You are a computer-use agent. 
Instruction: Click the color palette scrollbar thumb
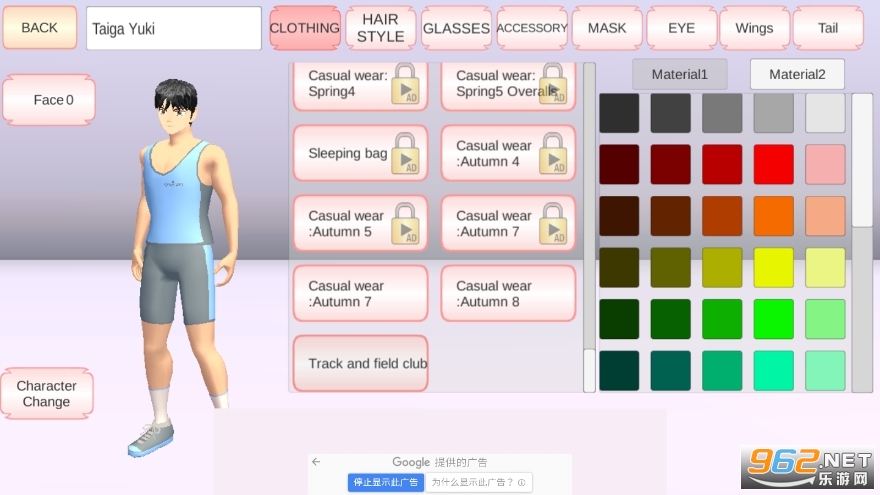(862, 160)
